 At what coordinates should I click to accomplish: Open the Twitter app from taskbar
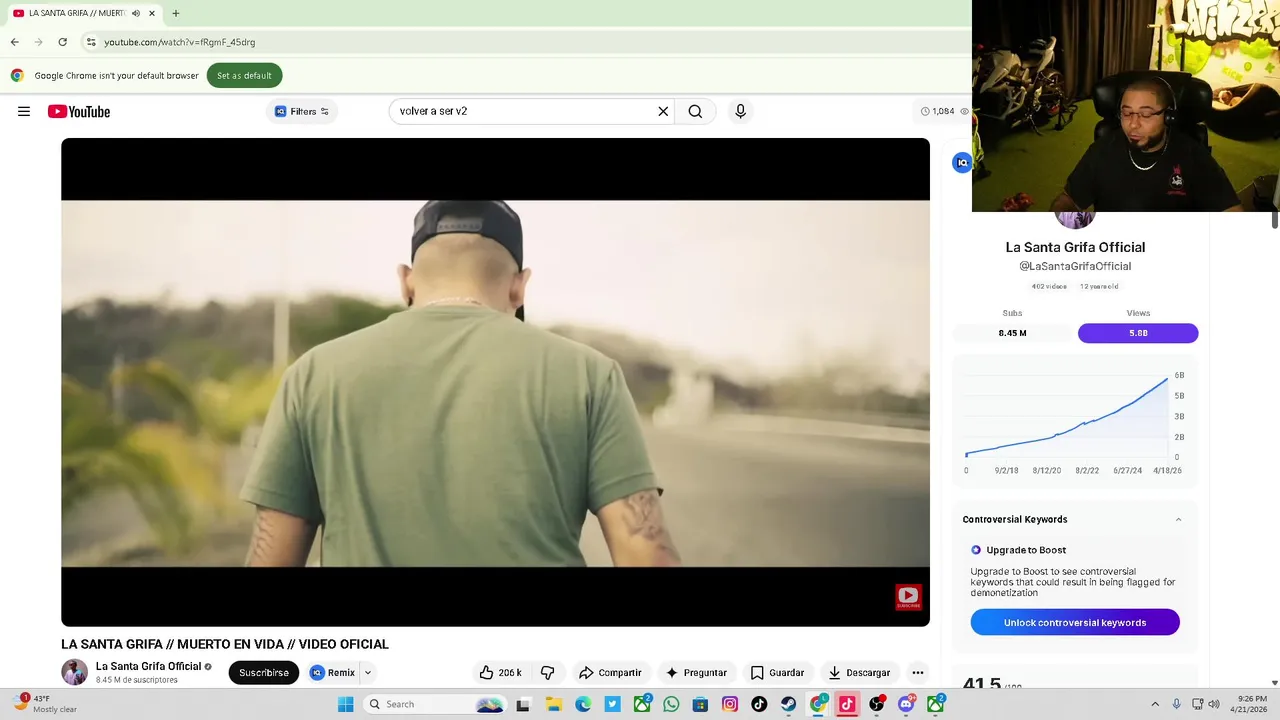(x=612, y=704)
